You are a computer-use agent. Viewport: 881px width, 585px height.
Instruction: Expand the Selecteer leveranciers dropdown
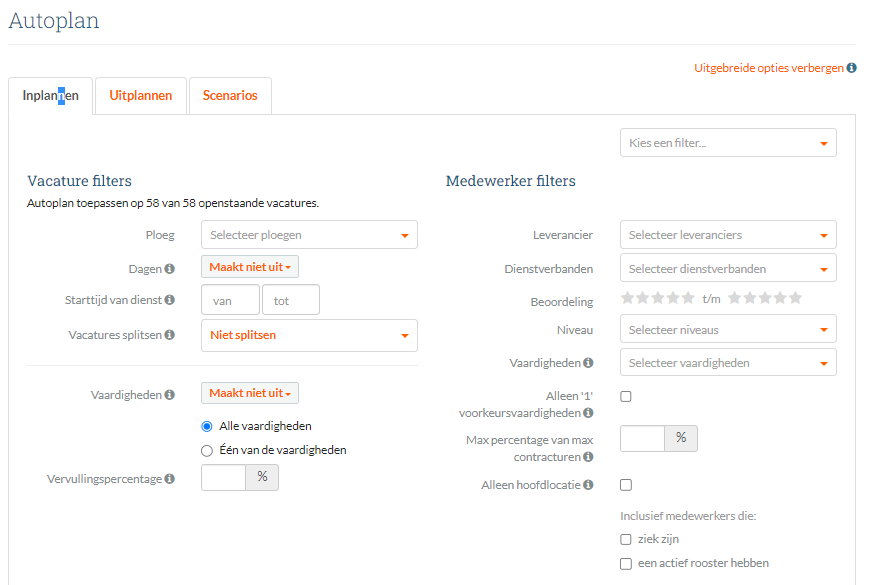pyautogui.click(x=728, y=235)
